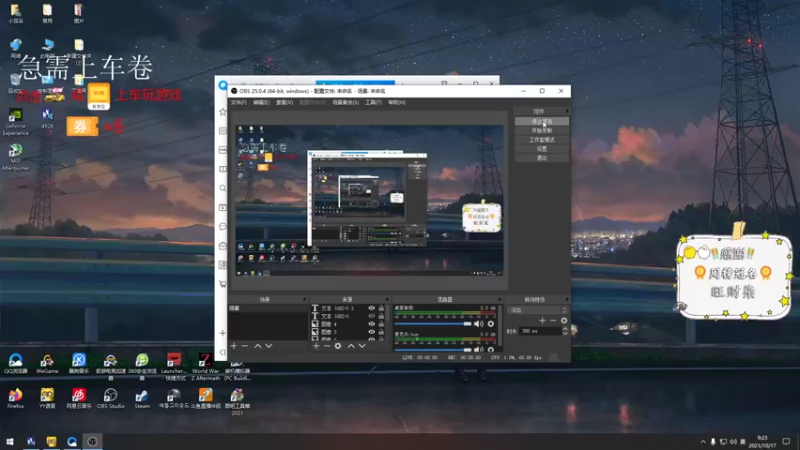Open Steam desktop shortcut

pyautogui.click(x=142, y=398)
